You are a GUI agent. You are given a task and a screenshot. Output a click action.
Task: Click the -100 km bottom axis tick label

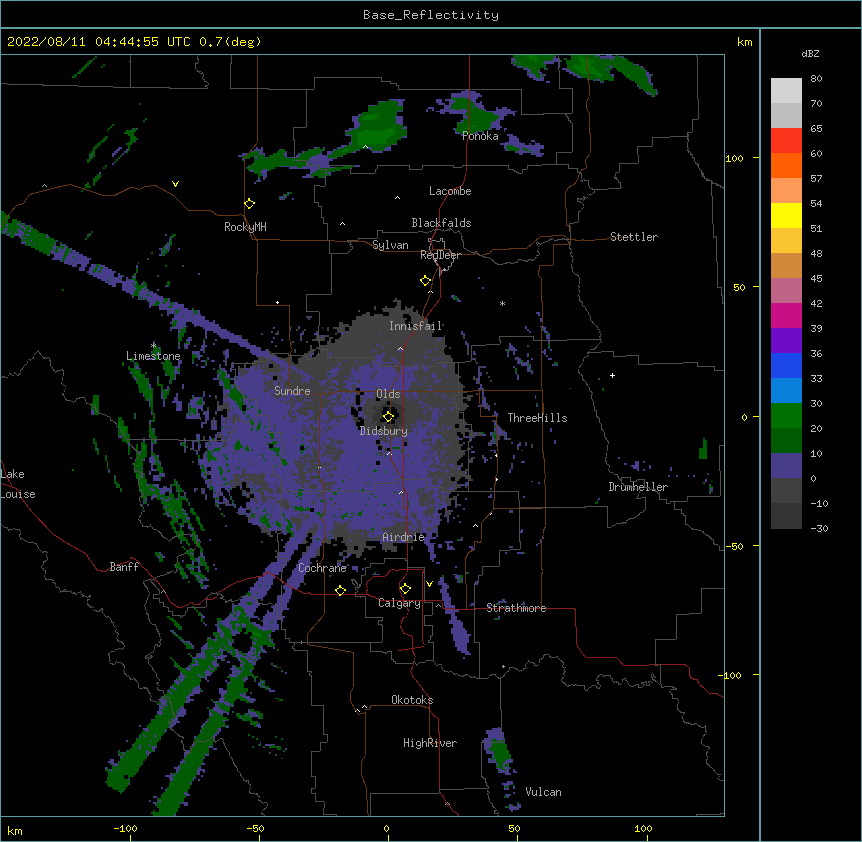pyautogui.click(x=125, y=828)
